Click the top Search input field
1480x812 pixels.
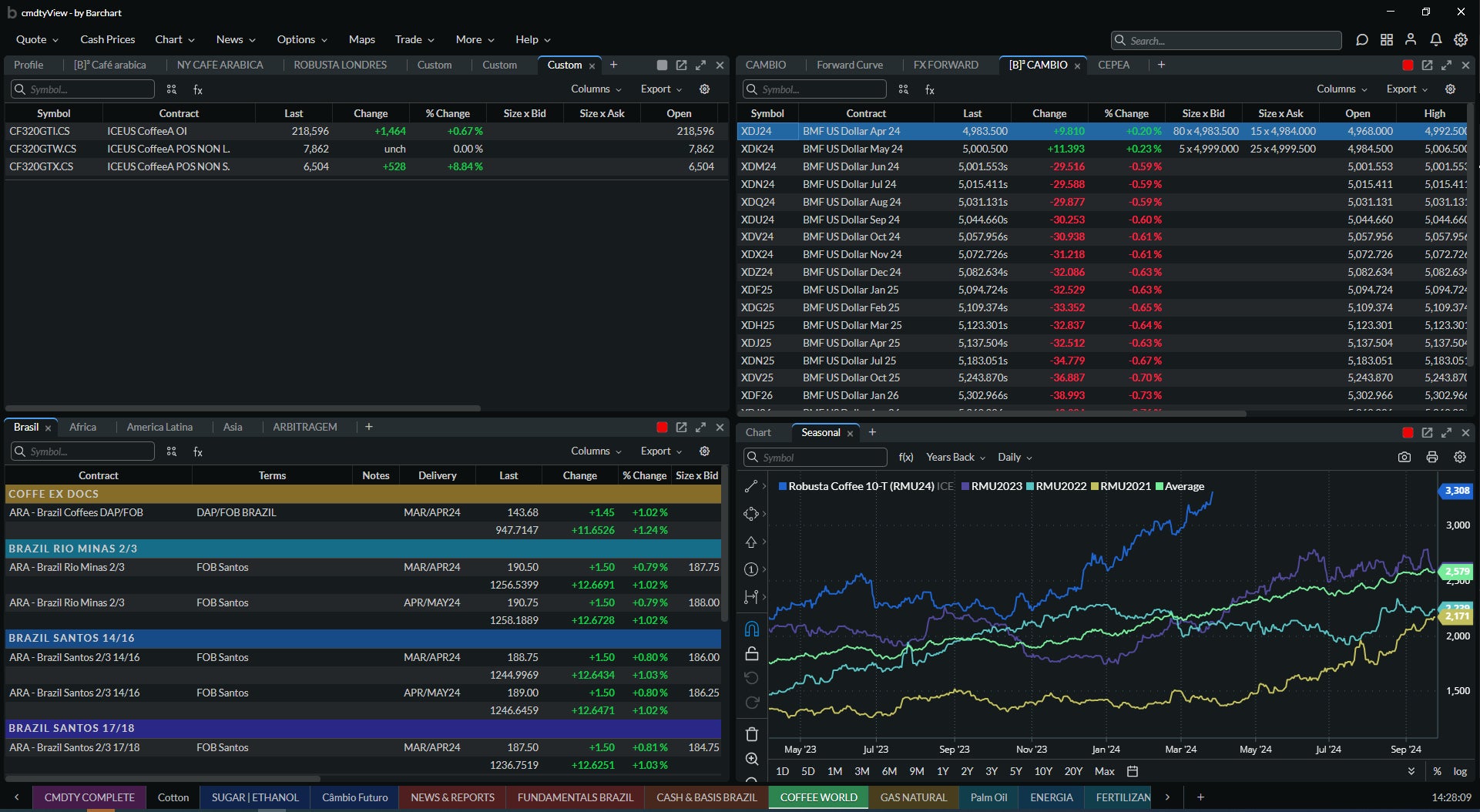coord(1226,40)
